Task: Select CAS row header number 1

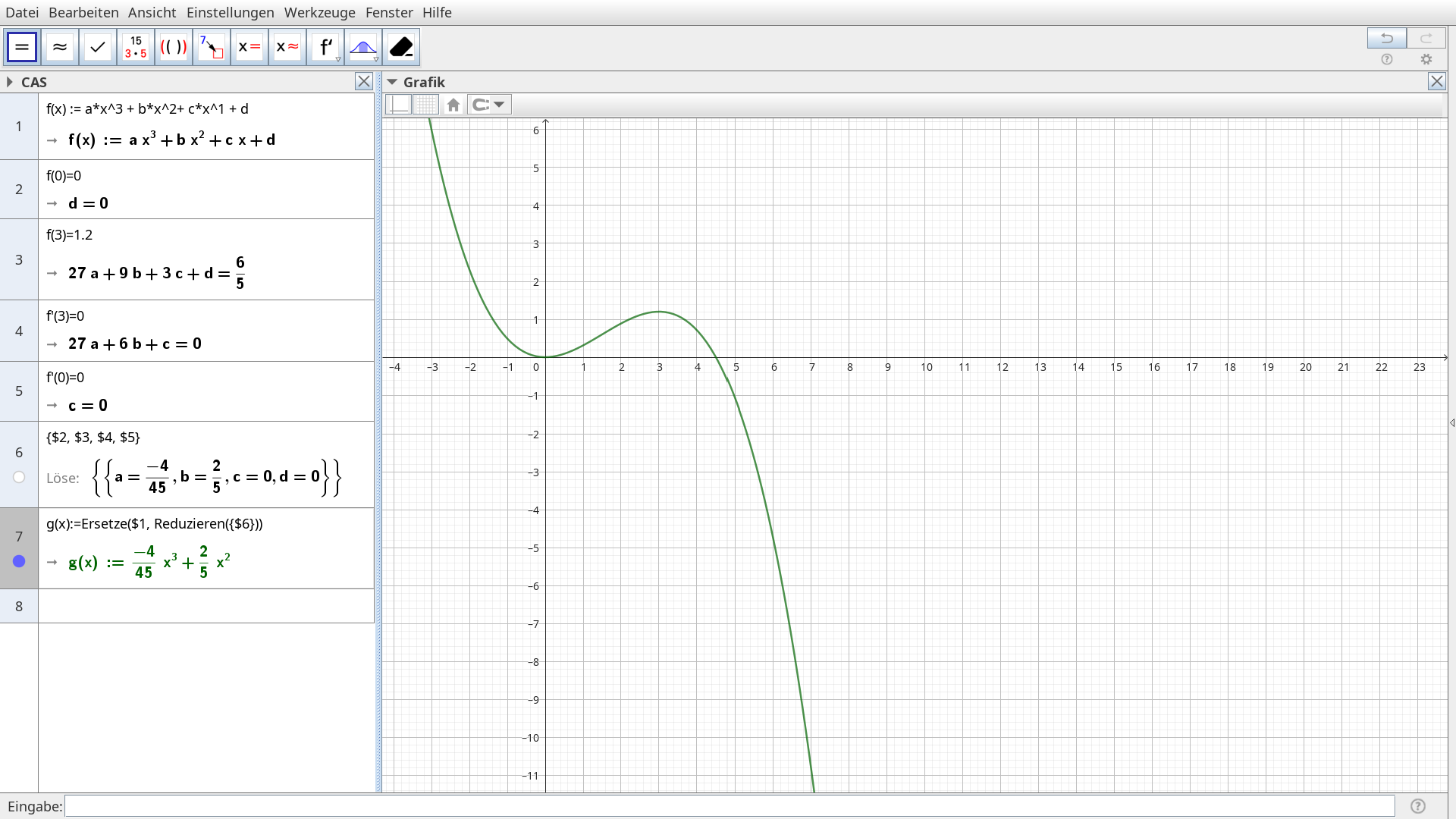Action: [x=19, y=126]
